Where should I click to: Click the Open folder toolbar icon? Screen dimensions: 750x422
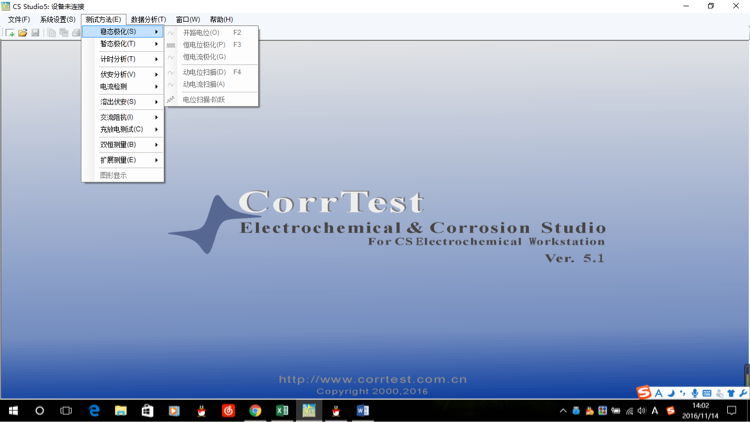pyautogui.click(x=22, y=33)
